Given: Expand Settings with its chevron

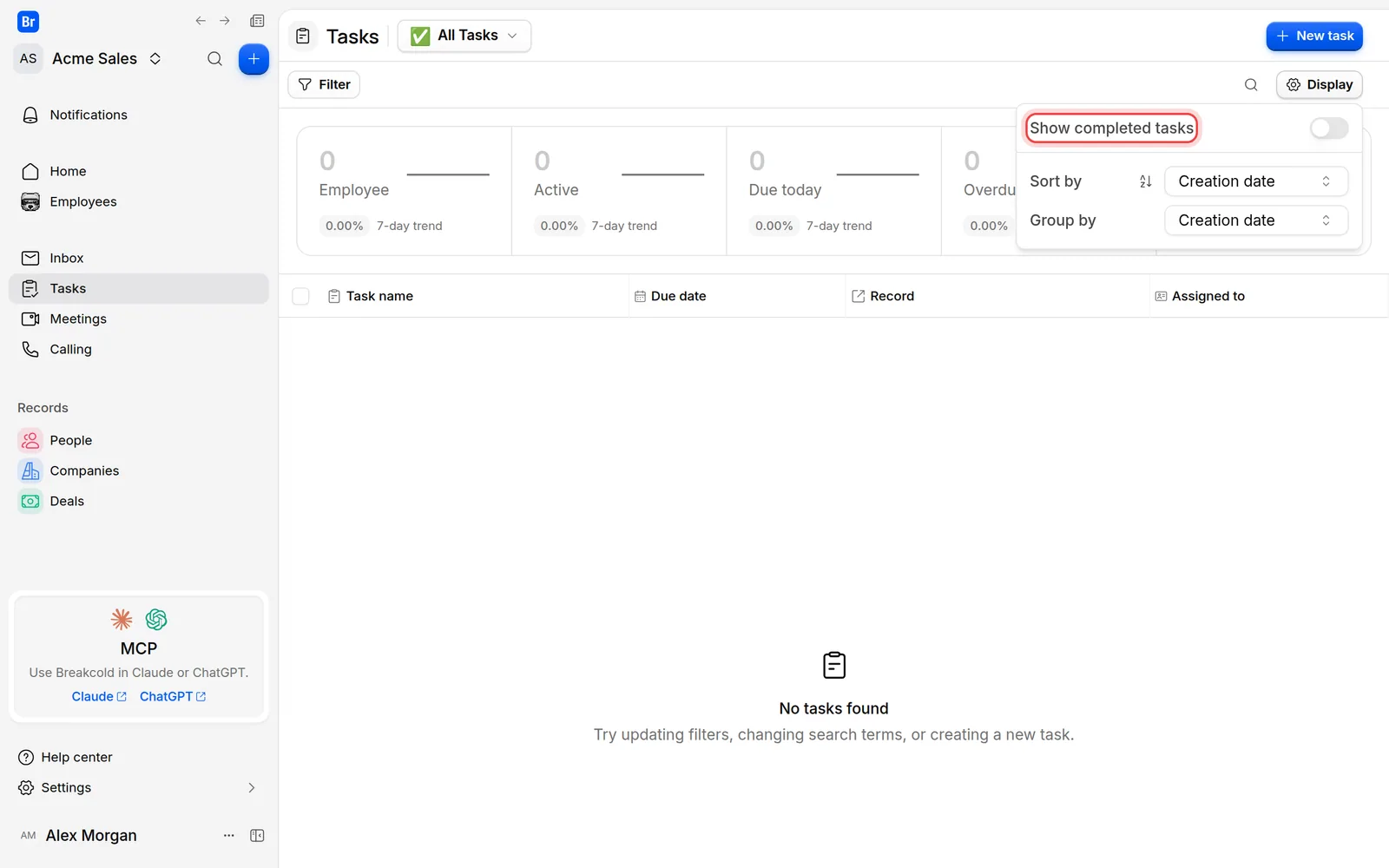Looking at the screenshot, I should [x=252, y=788].
